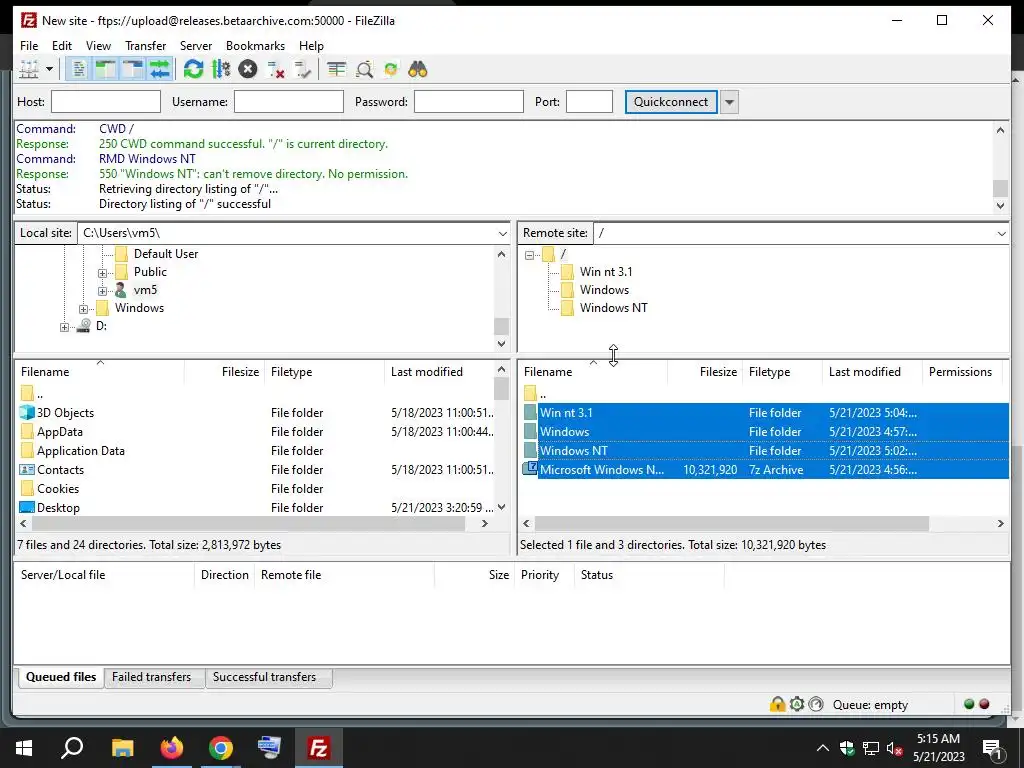The image size is (1024, 768).
Task: Click the Quickconnect button
Action: (671, 102)
